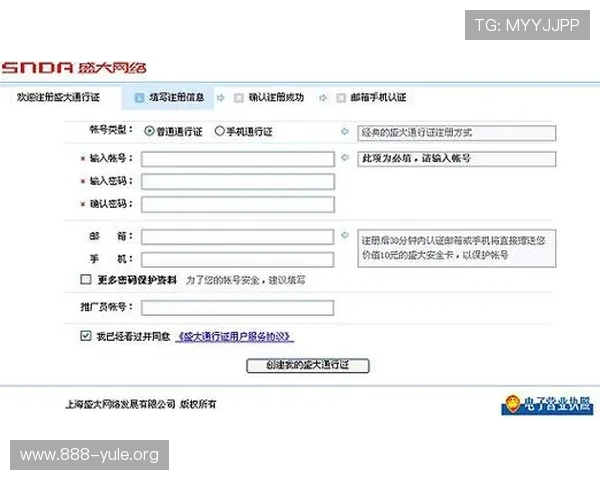The width and height of the screenshot is (600, 480).
Task: Focus the 手机 input field
Action: click(x=237, y=260)
